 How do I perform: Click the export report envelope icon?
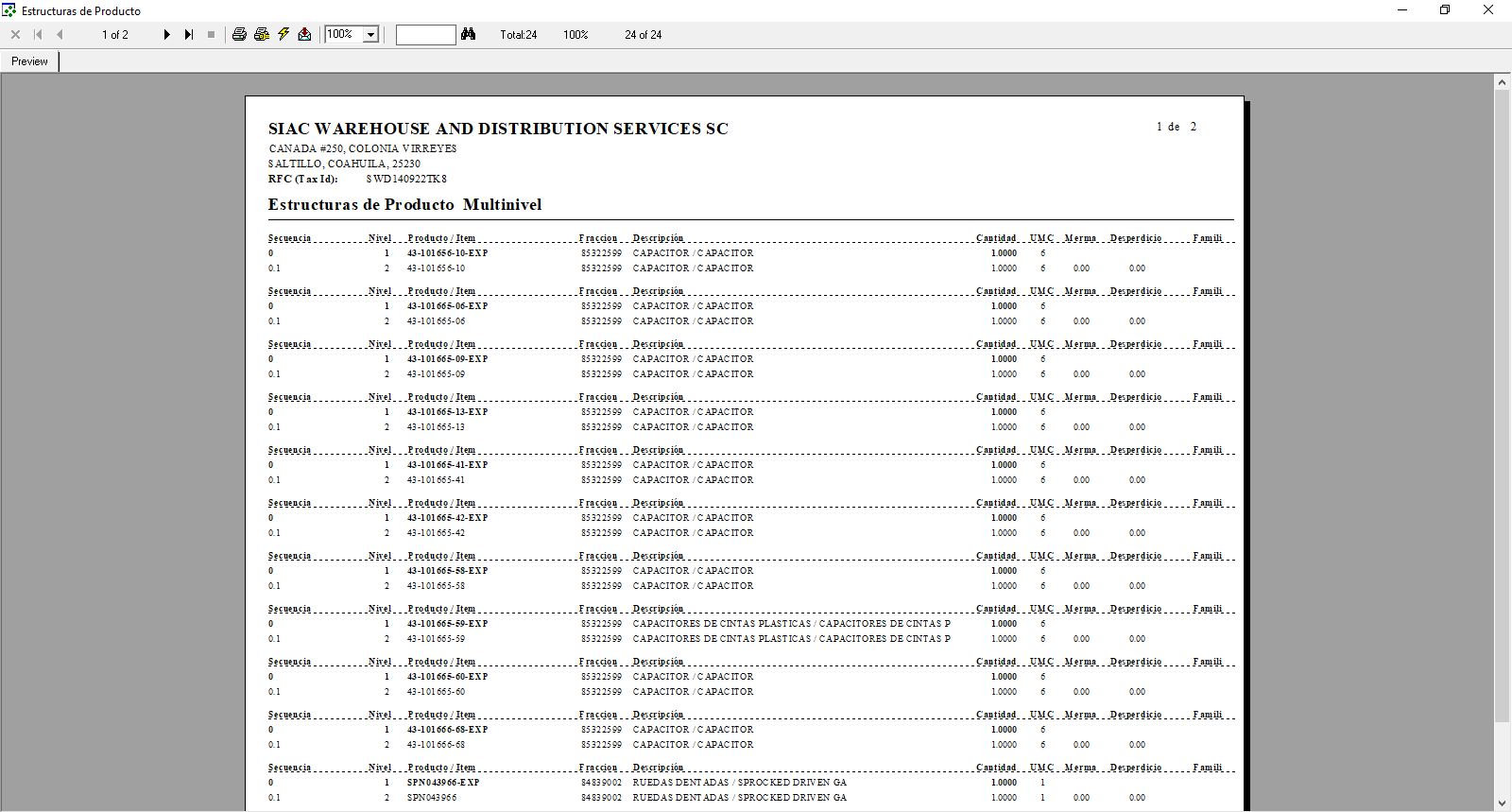tap(304, 35)
